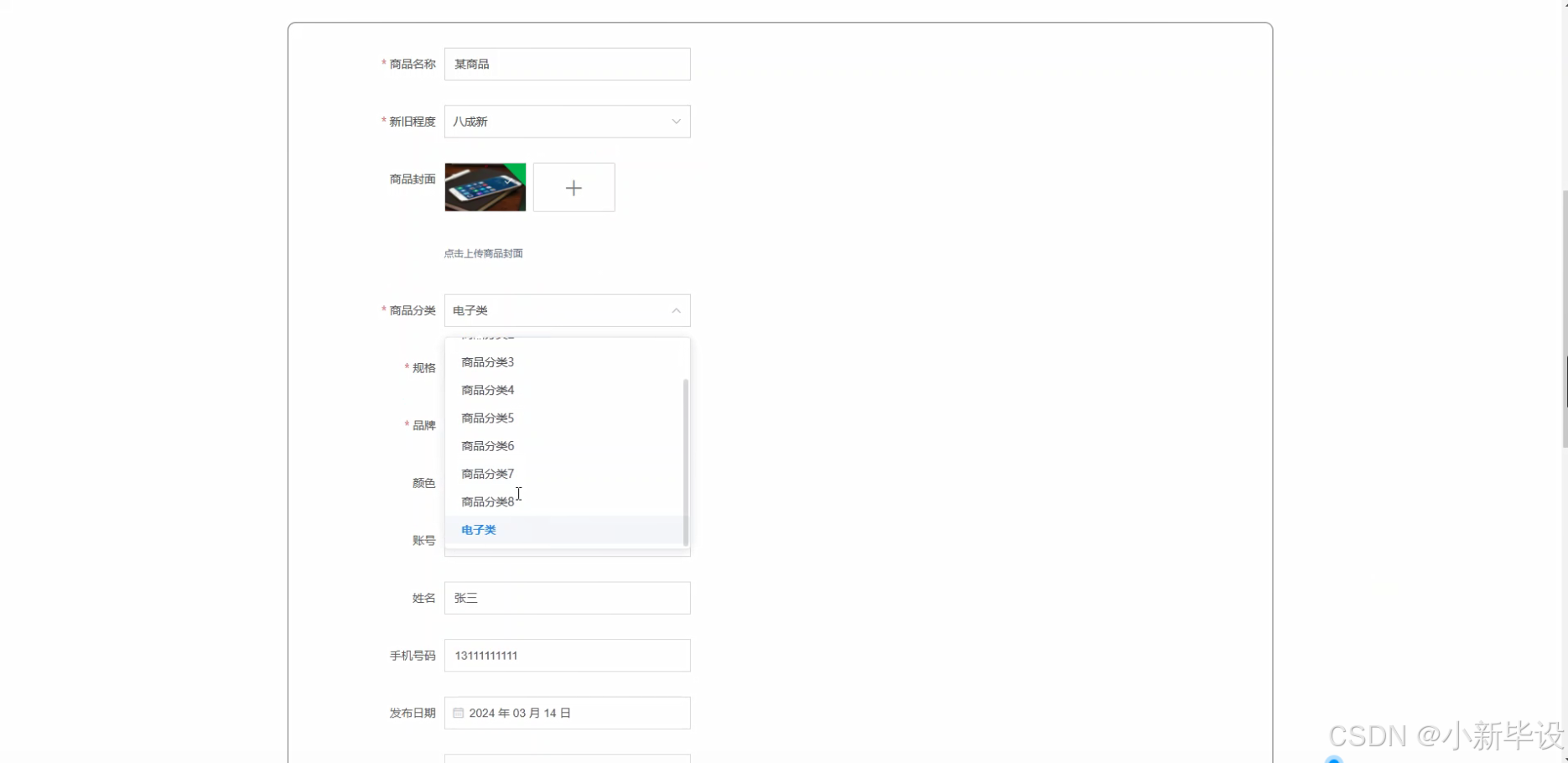Click the 品牌 label
This screenshot has height=763, width=1568.
423,425
